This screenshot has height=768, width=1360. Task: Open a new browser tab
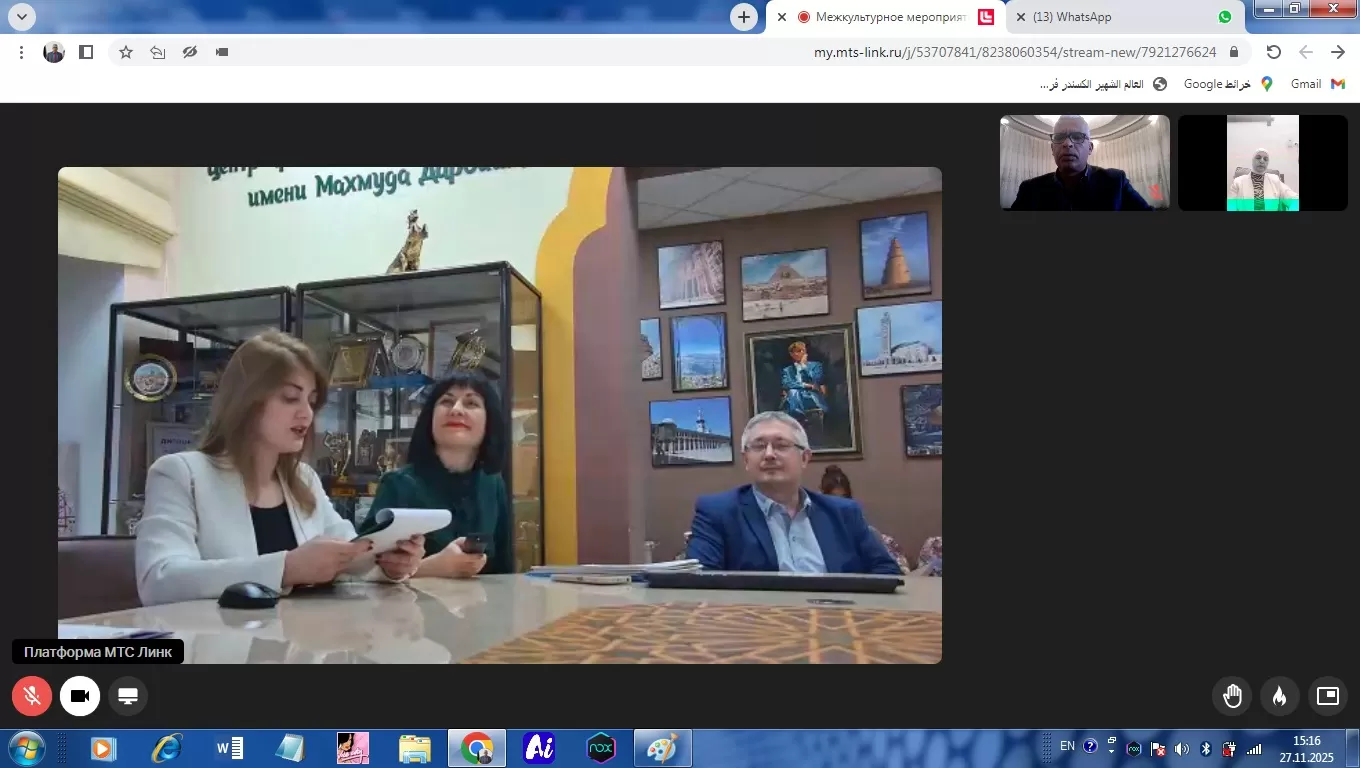(743, 17)
